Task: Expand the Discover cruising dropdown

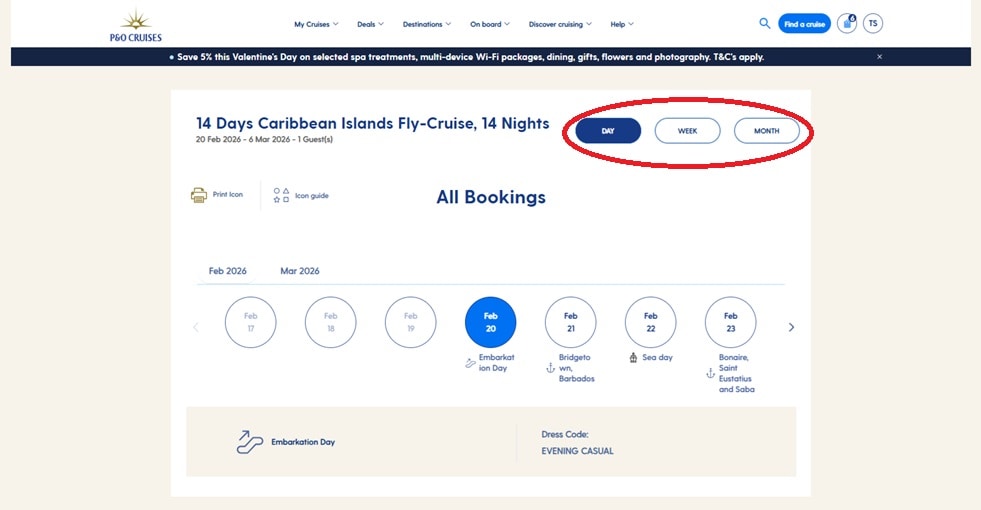Action: 560,24
